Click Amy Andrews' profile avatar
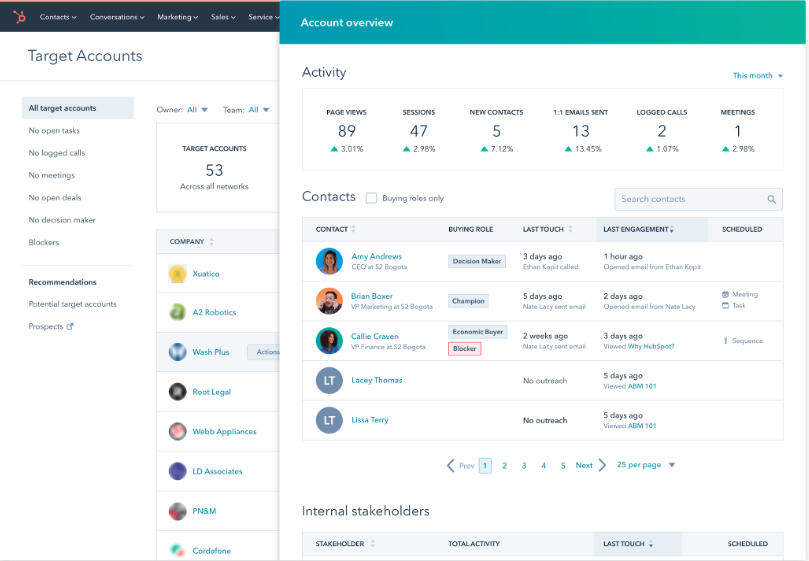Viewport: 809px width, 561px height. pyautogui.click(x=329, y=261)
